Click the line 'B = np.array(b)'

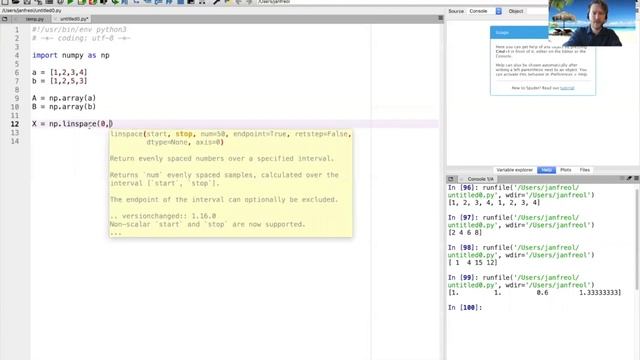pyautogui.click(x=64, y=107)
